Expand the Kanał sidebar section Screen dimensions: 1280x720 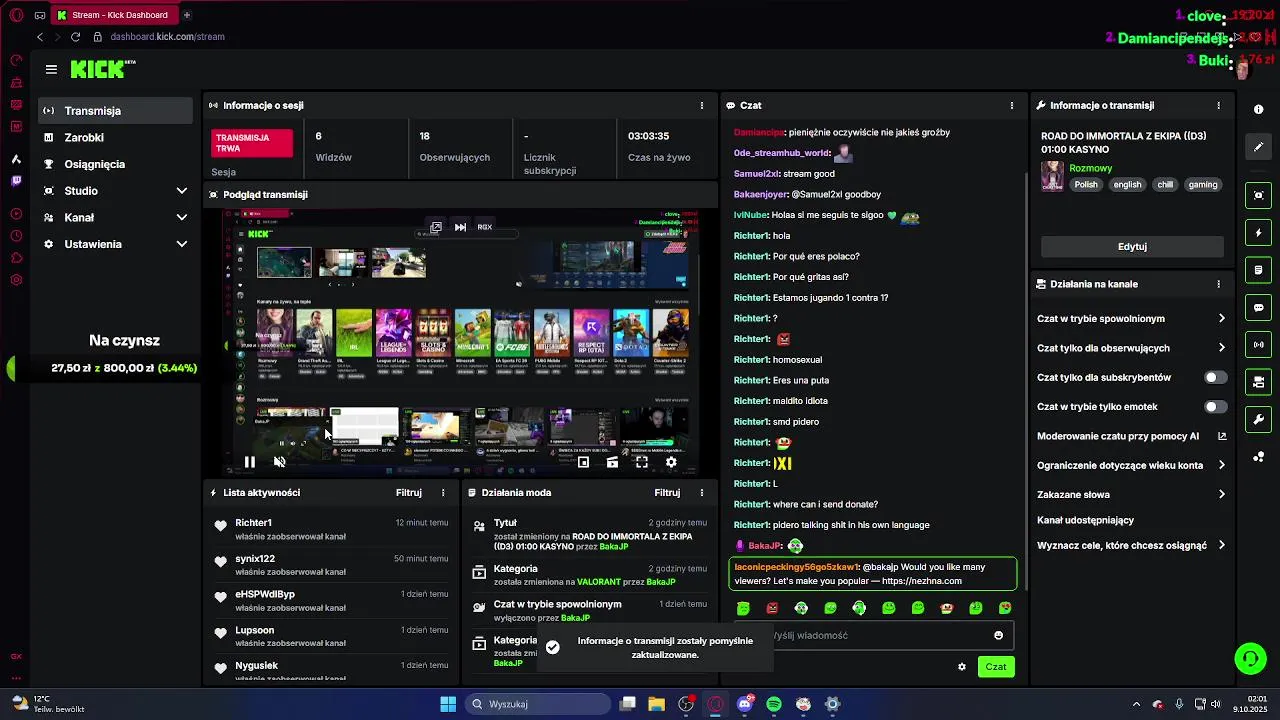coord(116,217)
